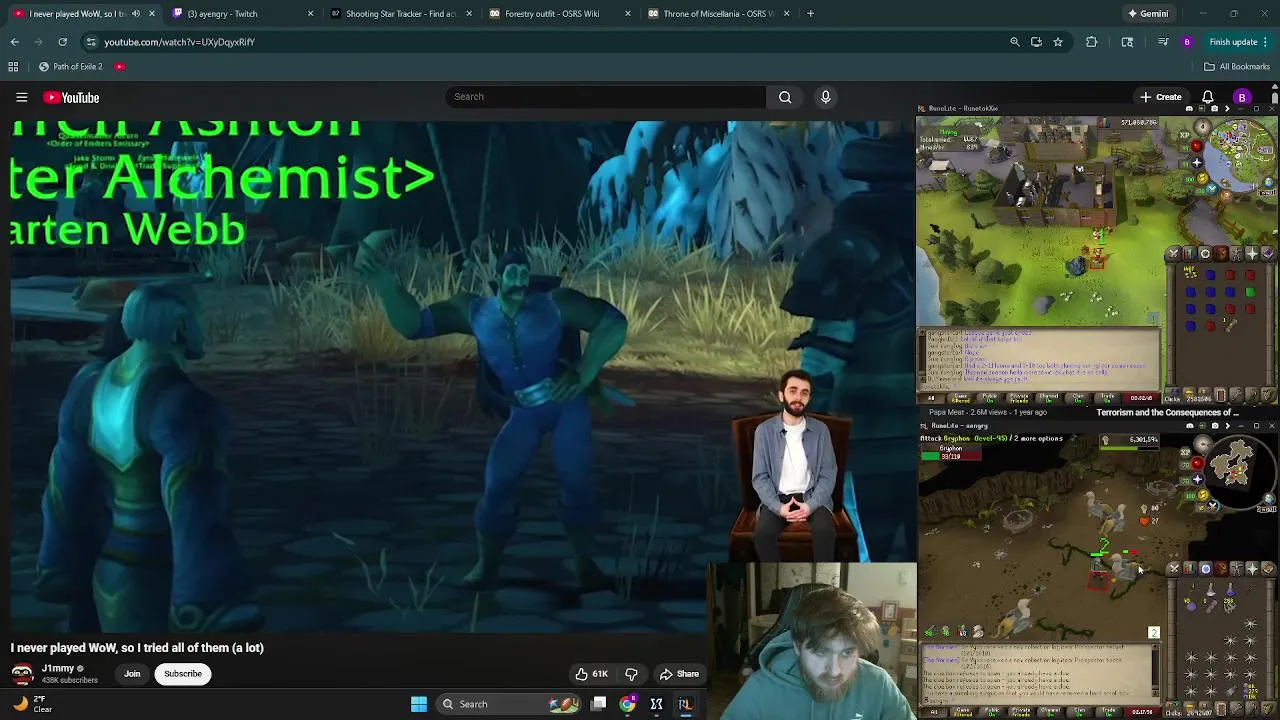Open a new browser tab with plus
Image resolution: width=1280 pixels, height=720 pixels.
point(810,14)
